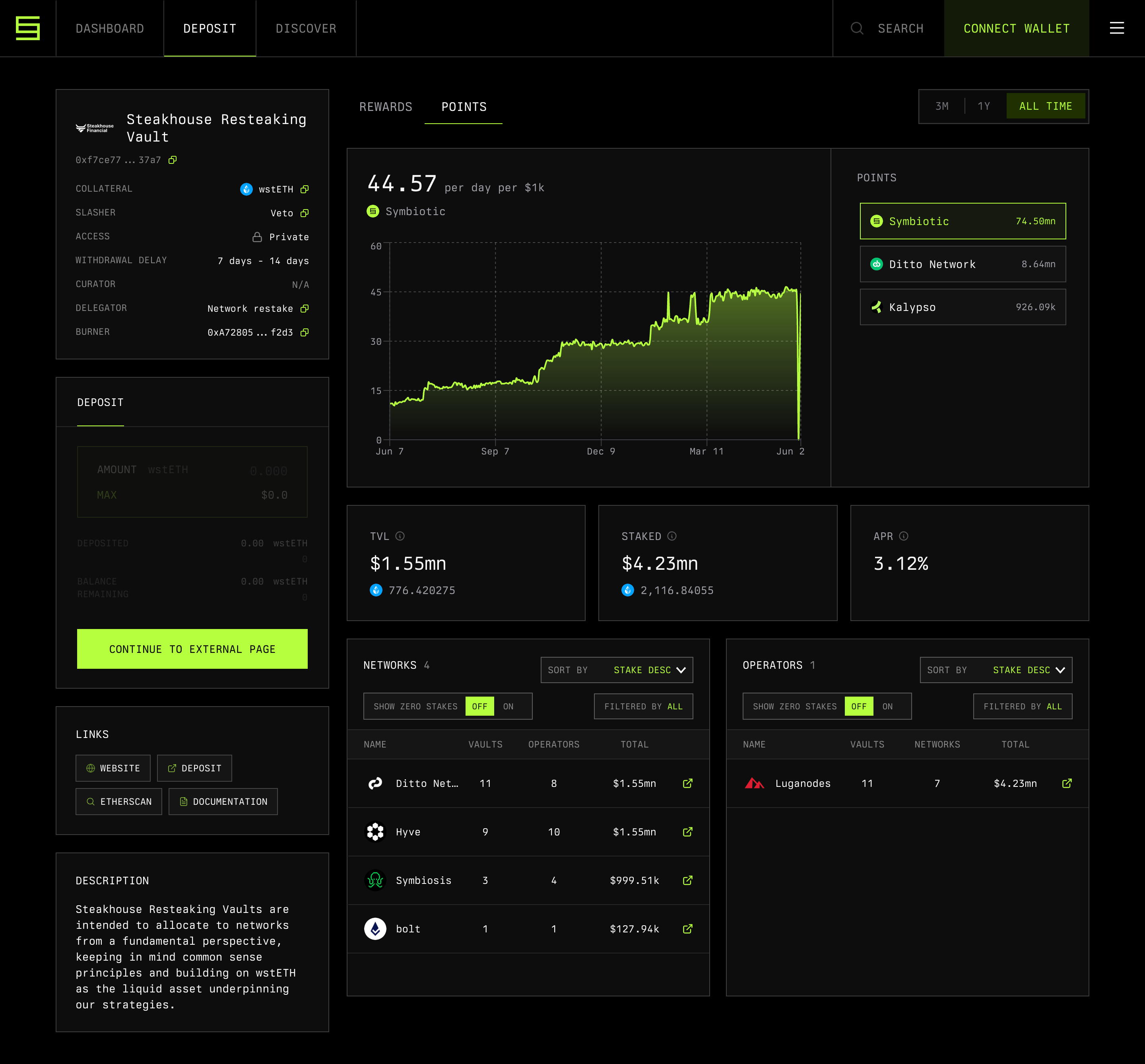Screen dimensions: 1145x1064
Task: Click the points chart area
Action: coord(595,341)
